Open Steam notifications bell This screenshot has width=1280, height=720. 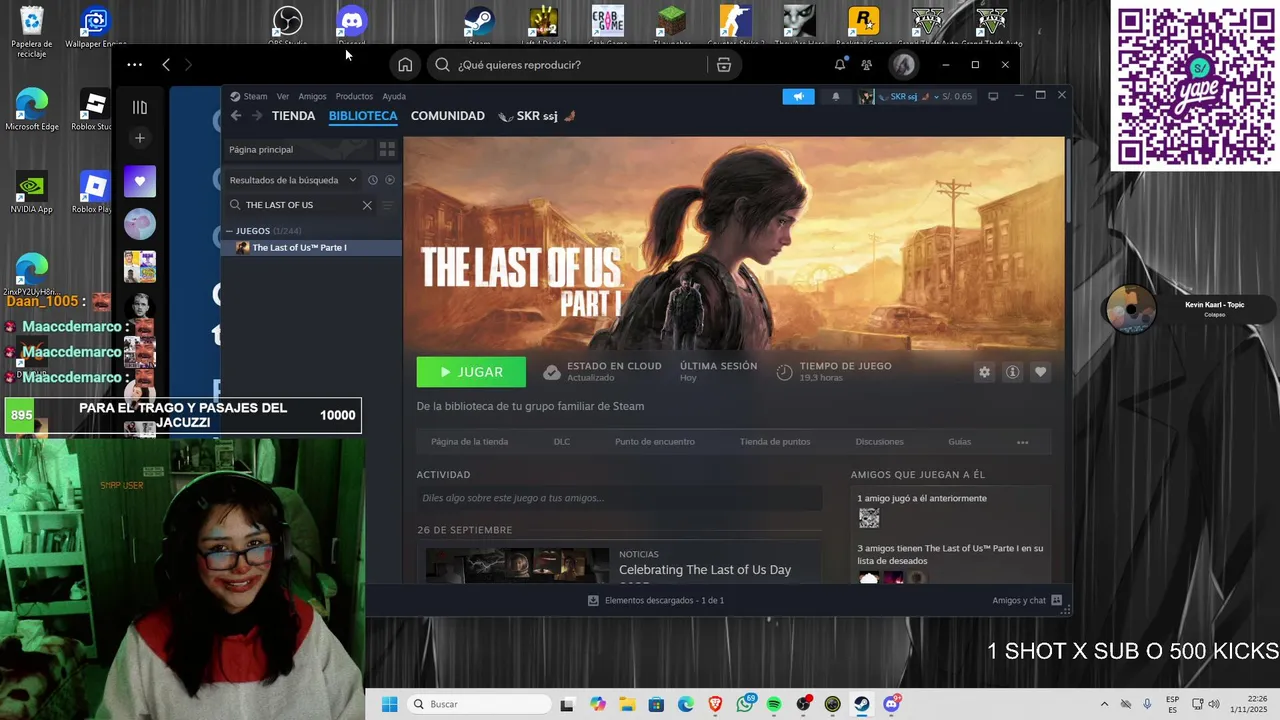836,96
